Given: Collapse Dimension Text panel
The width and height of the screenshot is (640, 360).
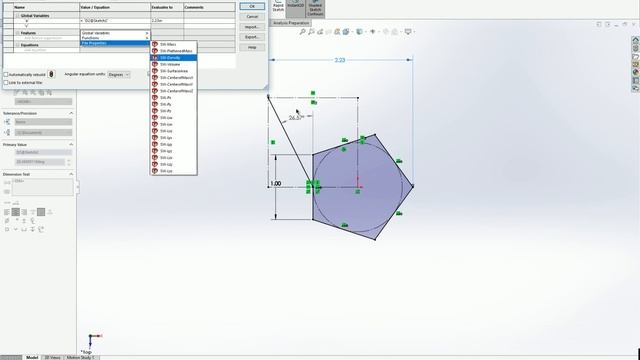Looking at the screenshot, I should tap(71, 174).
